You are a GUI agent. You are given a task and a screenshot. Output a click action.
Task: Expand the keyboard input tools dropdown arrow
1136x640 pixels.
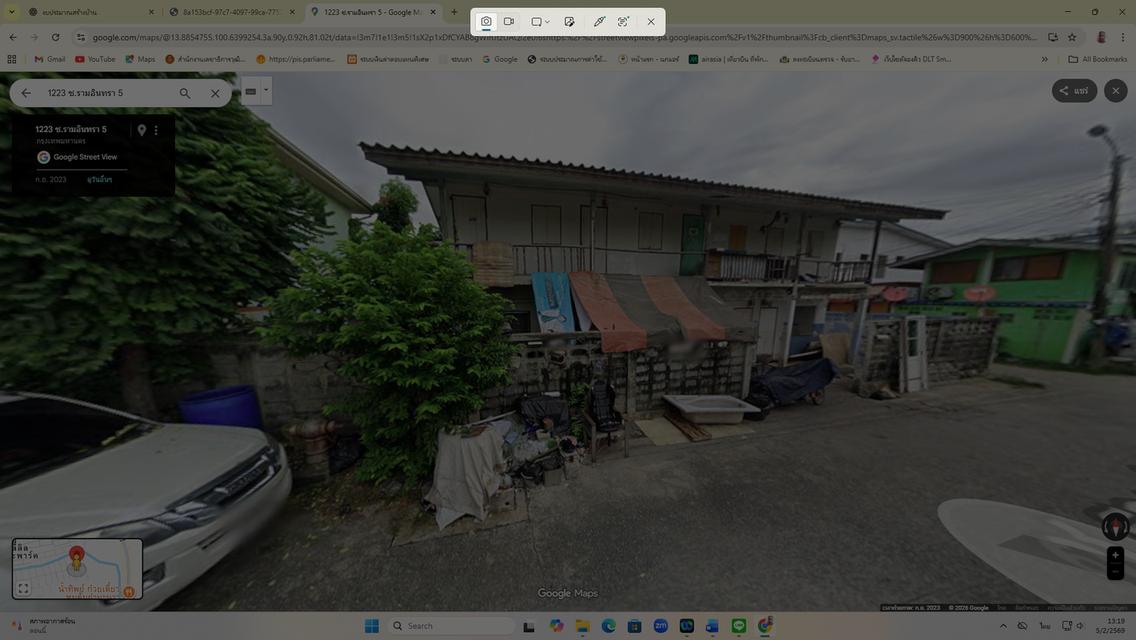pos(266,91)
